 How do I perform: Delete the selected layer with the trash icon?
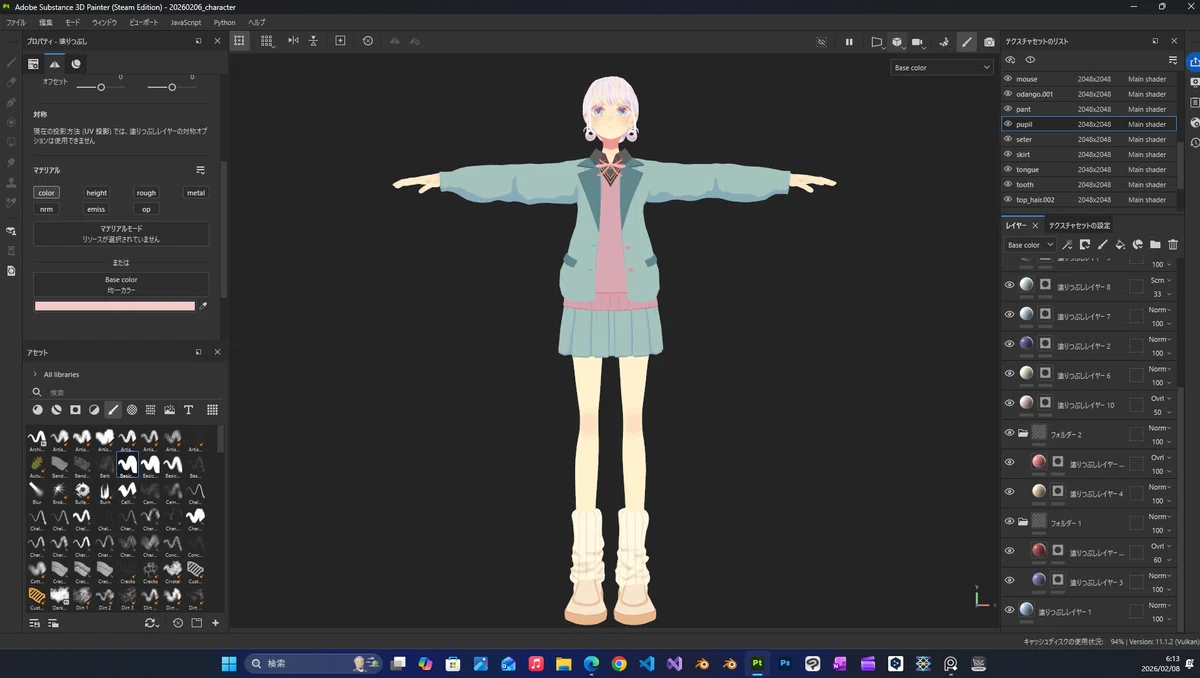(x=1173, y=244)
